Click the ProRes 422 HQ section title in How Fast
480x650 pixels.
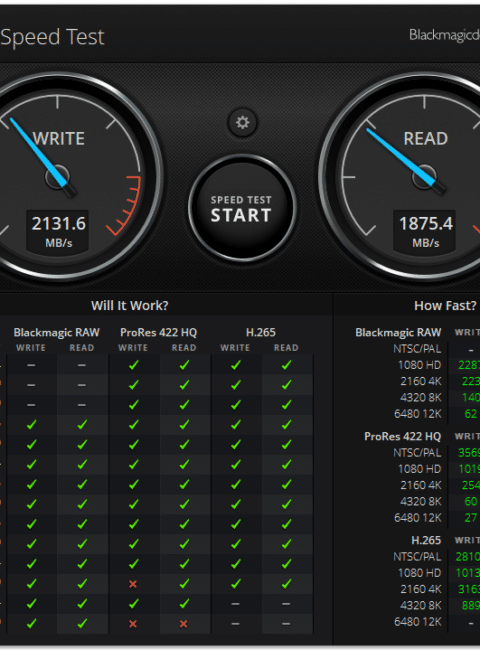(x=402, y=437)
